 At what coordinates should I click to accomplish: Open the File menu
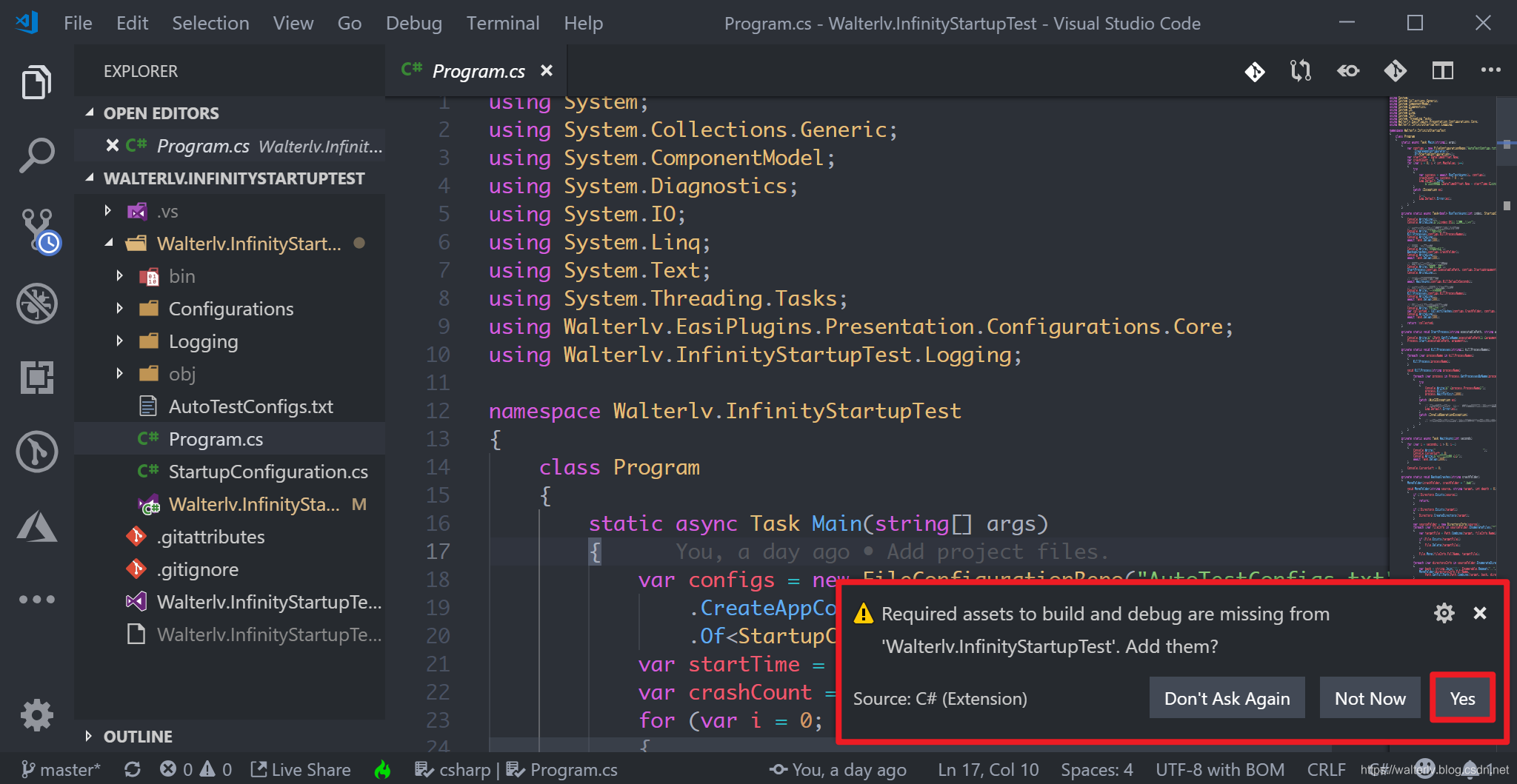point(78,23)
